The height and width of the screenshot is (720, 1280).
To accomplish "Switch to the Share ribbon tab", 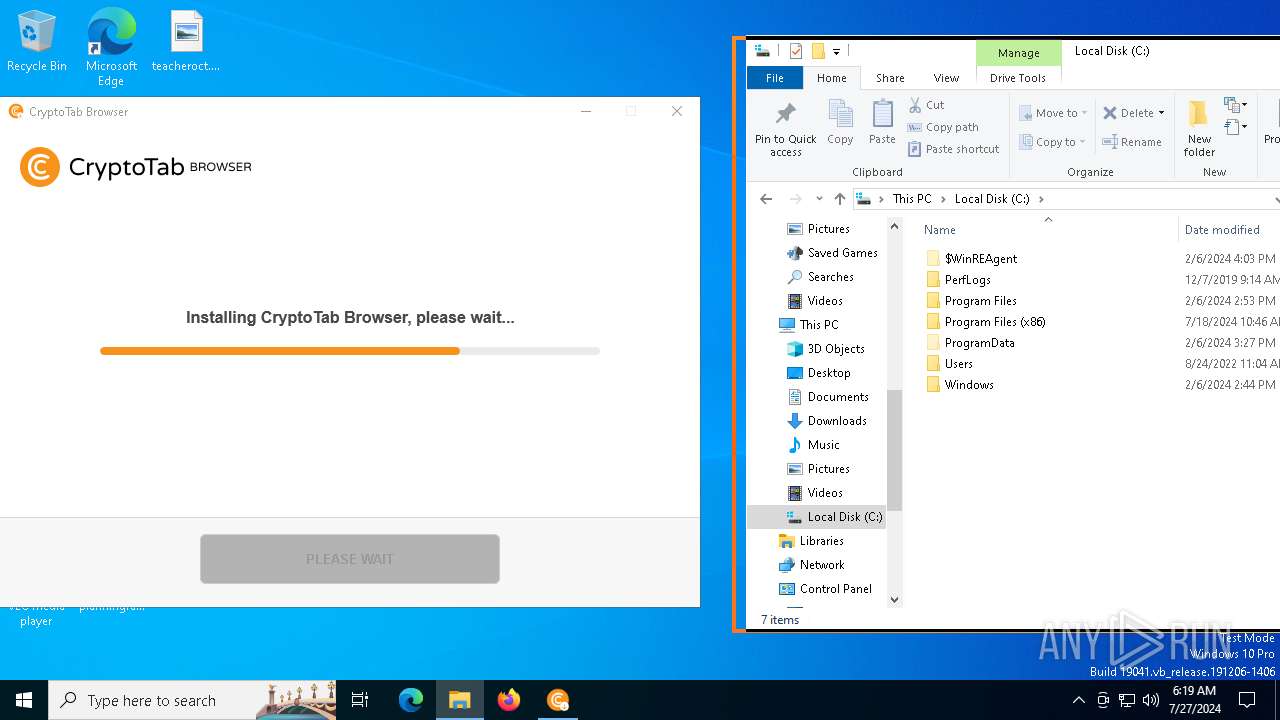I will tap(890, 78).
